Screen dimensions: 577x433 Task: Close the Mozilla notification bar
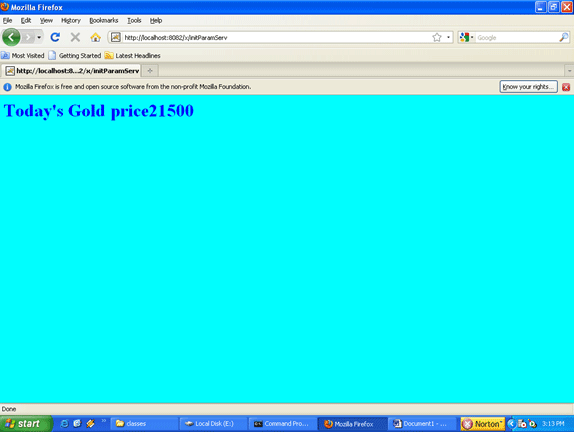(x=566, y=87)
